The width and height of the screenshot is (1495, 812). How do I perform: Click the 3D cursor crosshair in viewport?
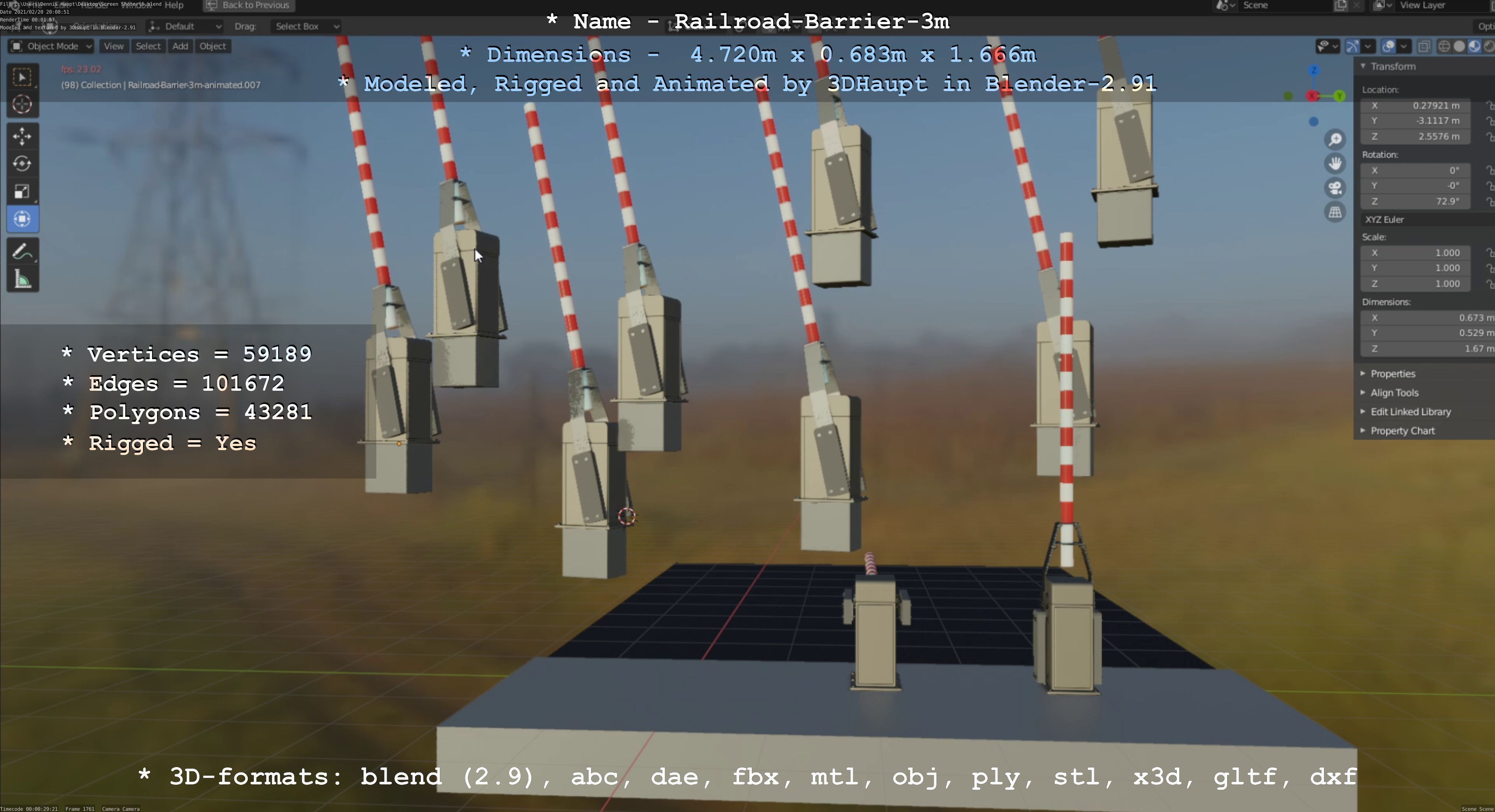click(x=627, y=516)
